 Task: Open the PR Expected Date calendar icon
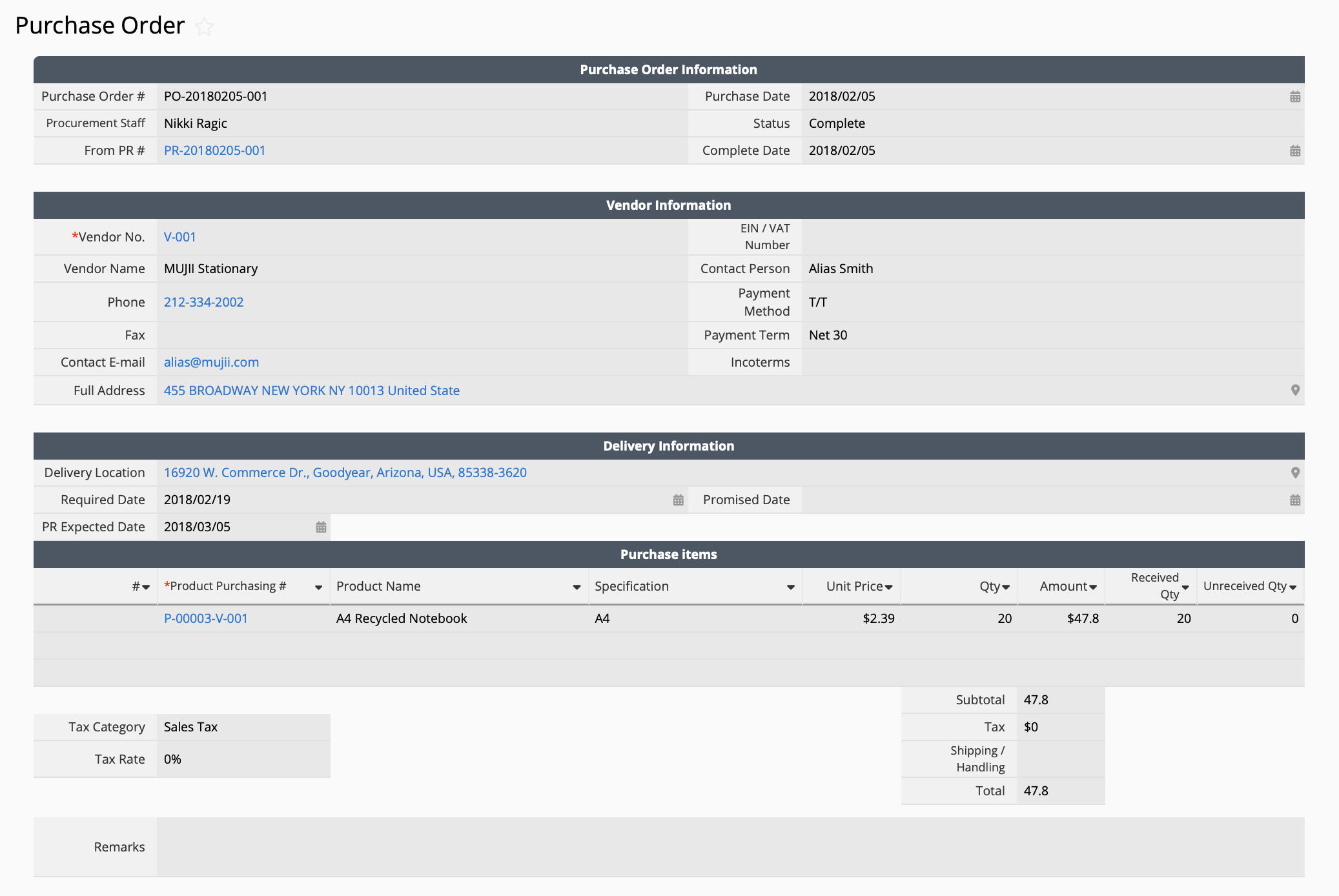321,527
